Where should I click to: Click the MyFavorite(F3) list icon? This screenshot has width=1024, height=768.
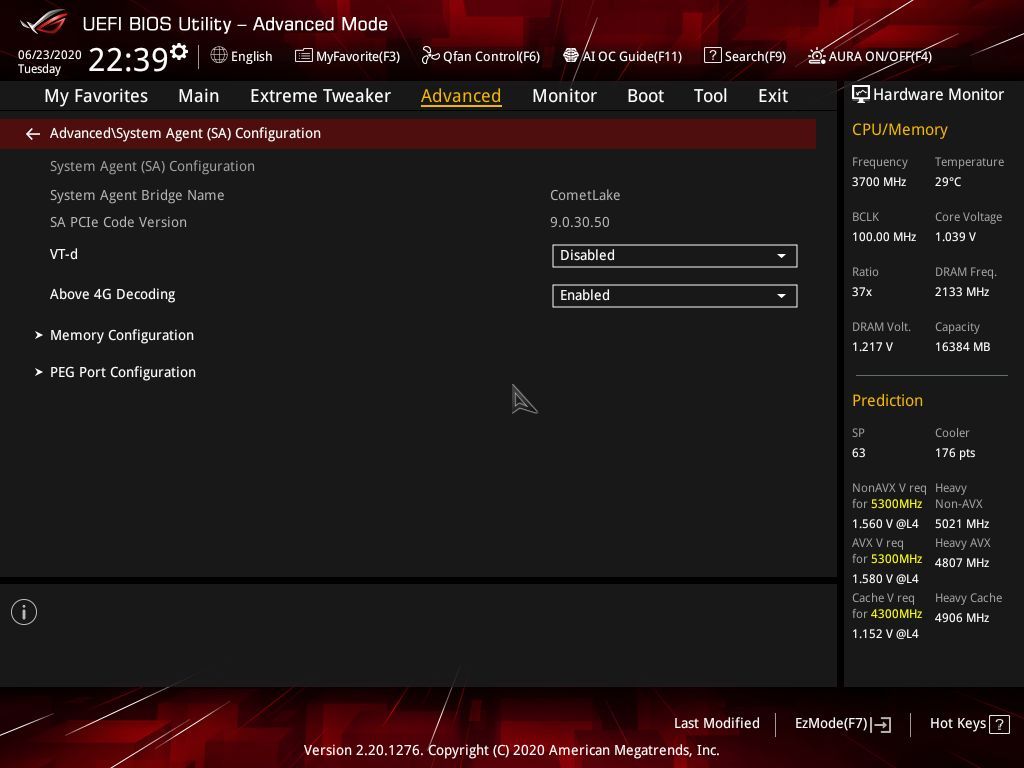coord(304,56)
